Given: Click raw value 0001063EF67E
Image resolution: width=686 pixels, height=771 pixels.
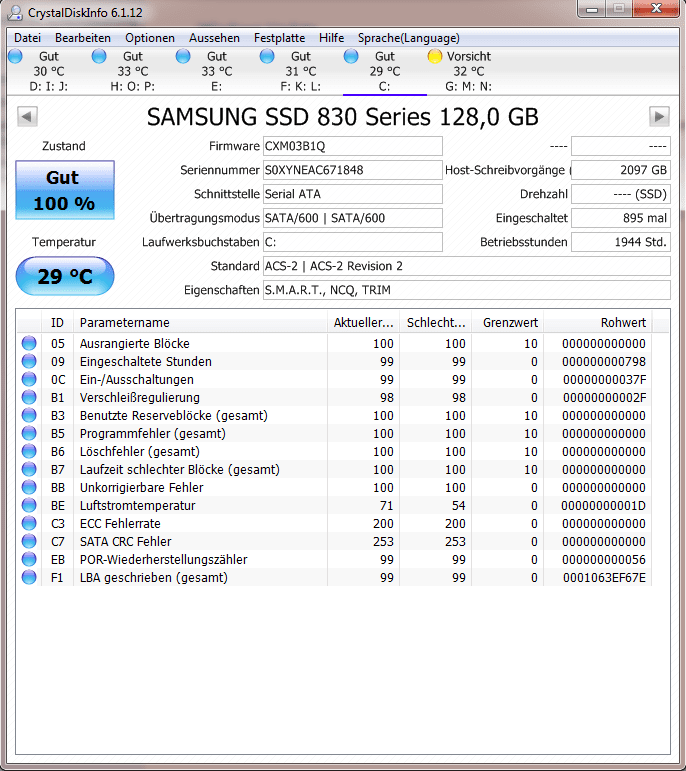Looking at the screenshot, I should point(604,577).
